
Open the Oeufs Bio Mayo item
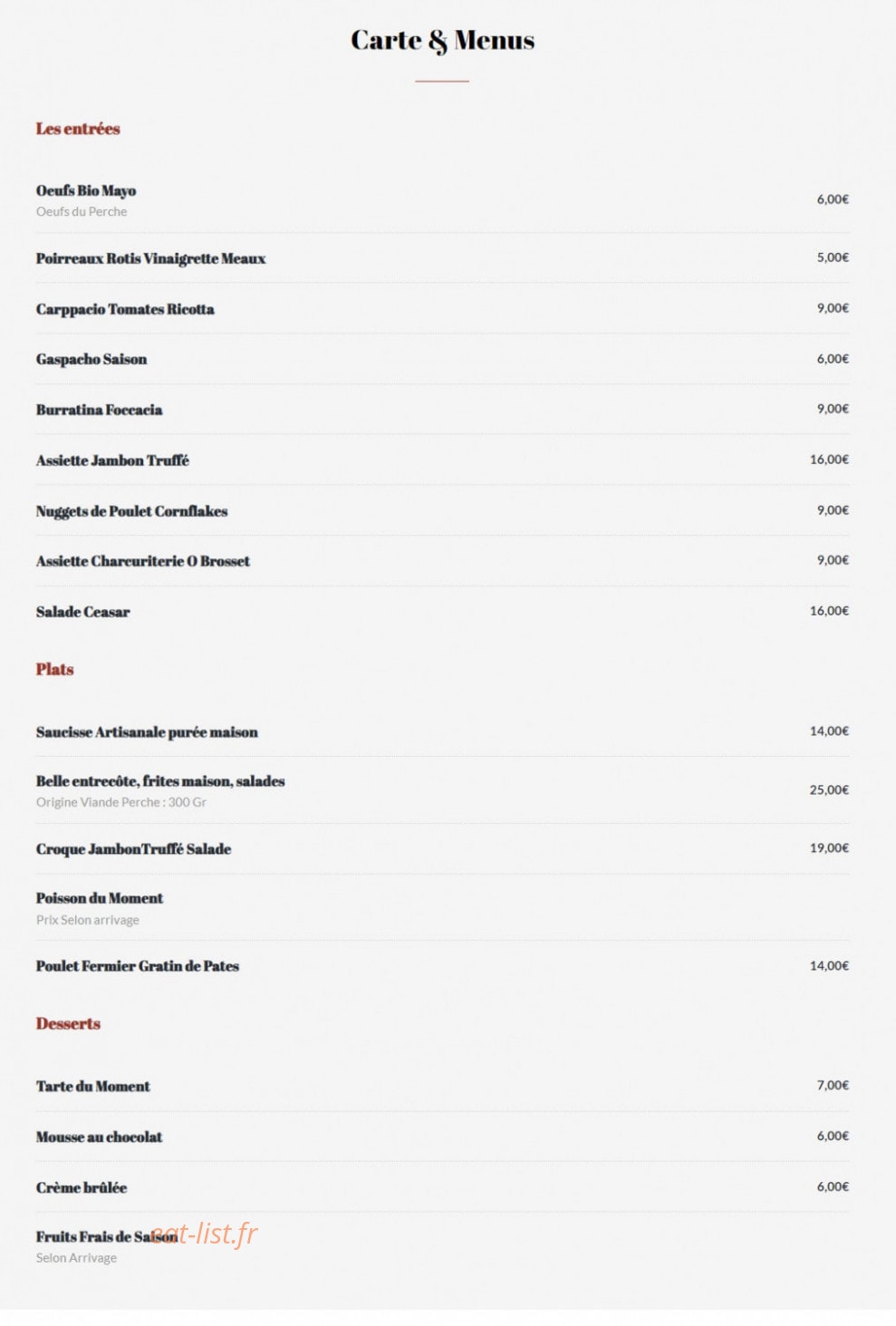tap(86, 190)
